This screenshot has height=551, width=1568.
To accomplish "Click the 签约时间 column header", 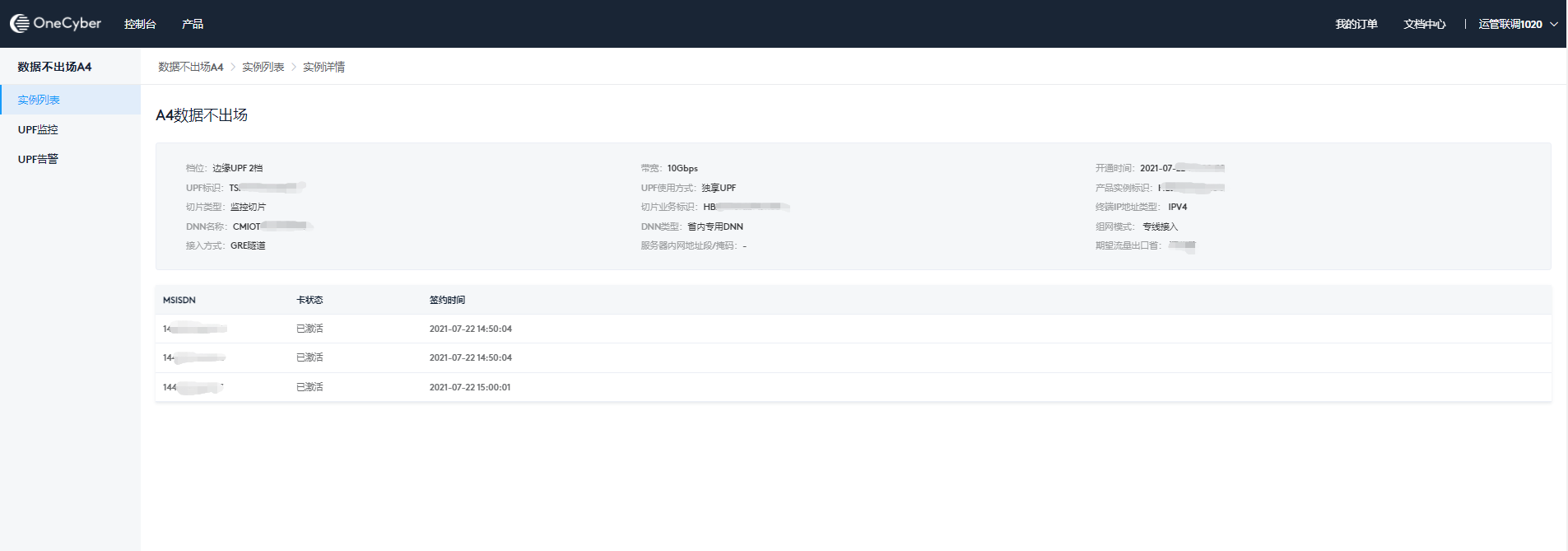I will [x=447, y=300].
